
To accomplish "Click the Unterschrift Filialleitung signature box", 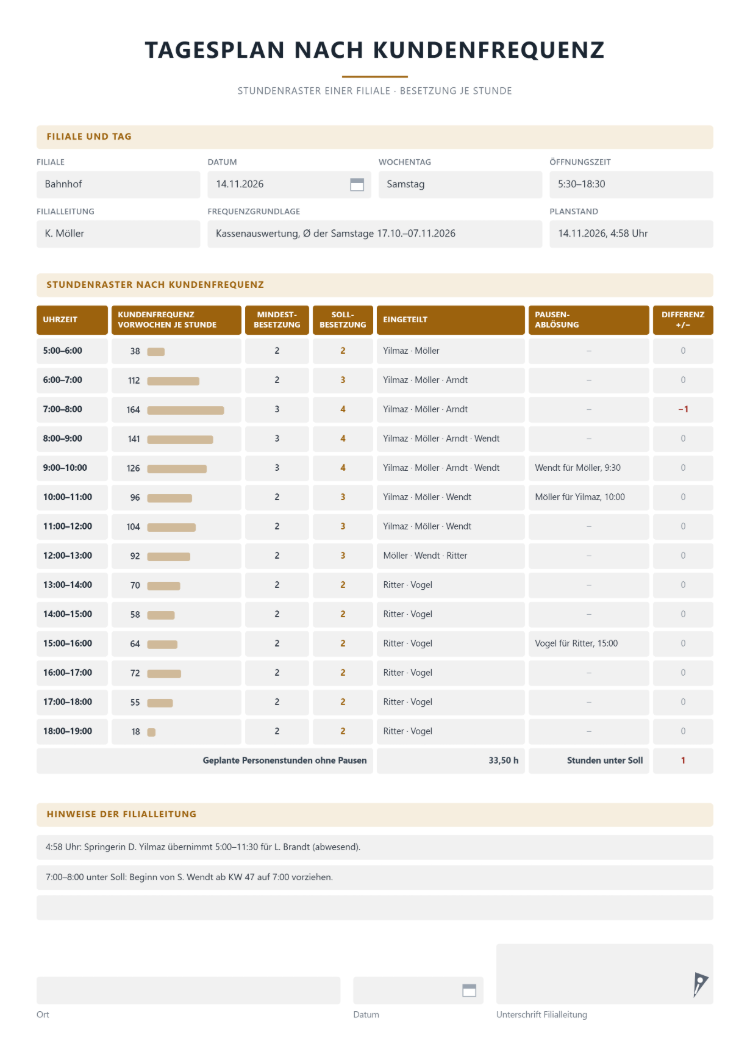I will 605,974.
